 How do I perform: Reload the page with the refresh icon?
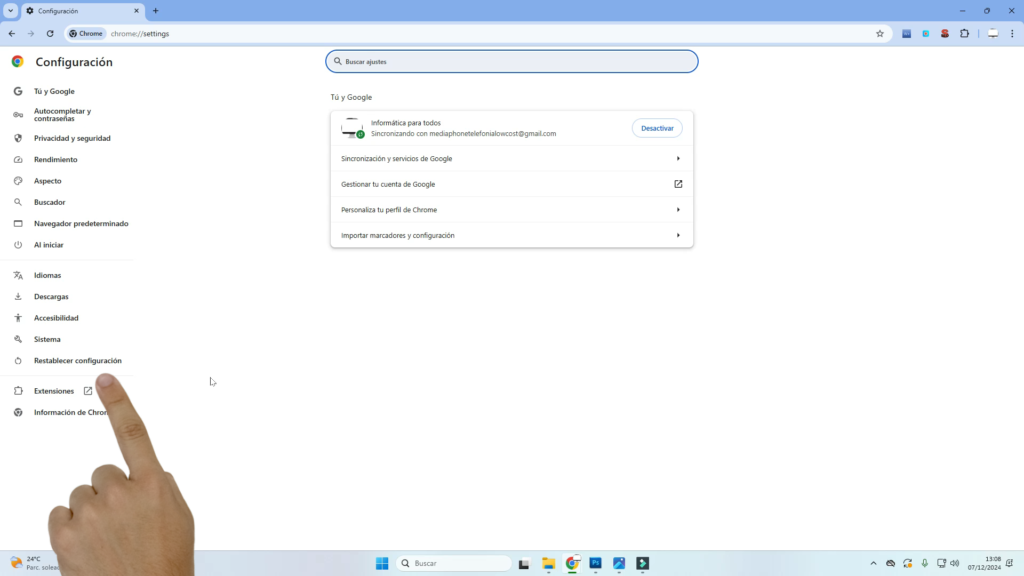point(50,33)
